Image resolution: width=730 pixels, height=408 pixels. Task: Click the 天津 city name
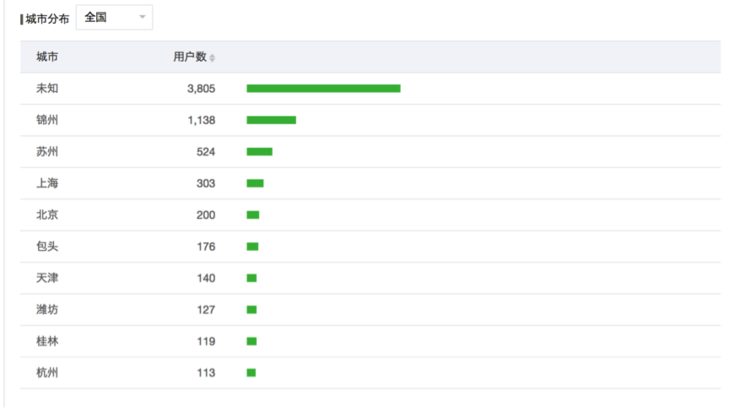[47, 278]
